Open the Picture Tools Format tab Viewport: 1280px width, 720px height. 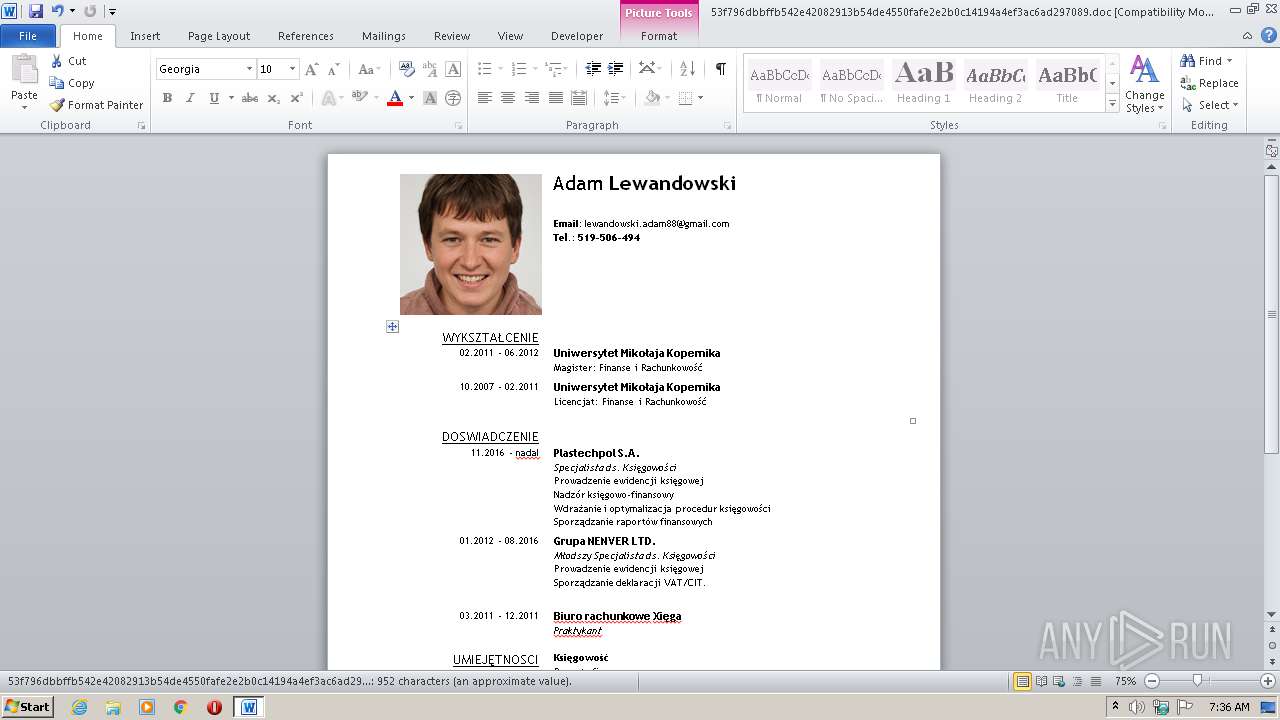point(659,36)
